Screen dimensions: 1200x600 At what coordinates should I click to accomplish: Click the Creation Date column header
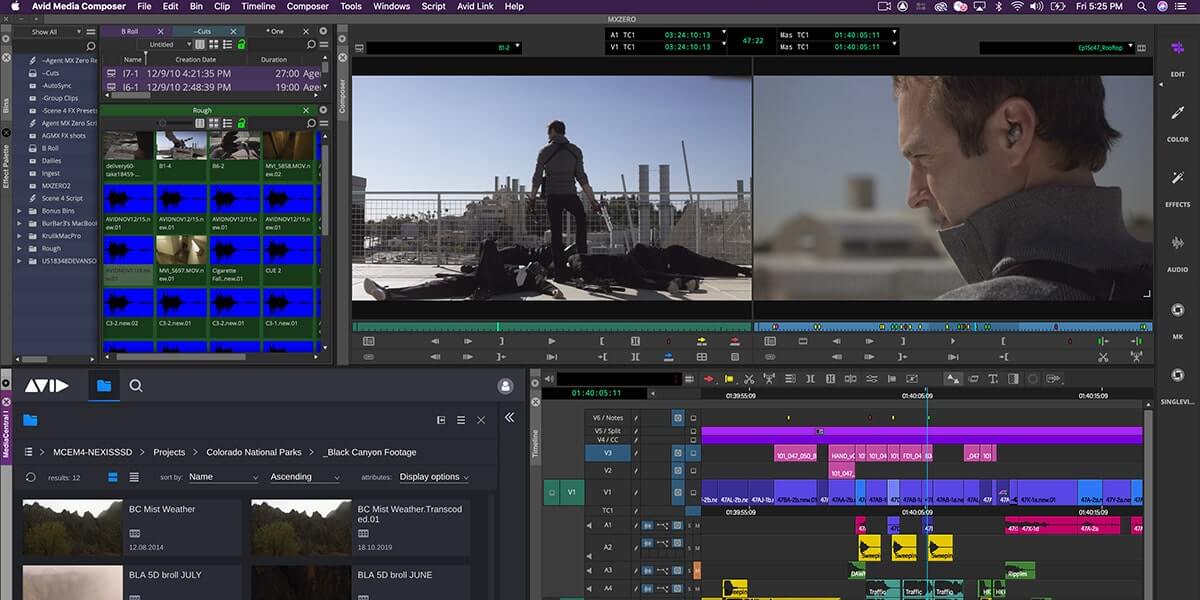(x=196, y=60)
